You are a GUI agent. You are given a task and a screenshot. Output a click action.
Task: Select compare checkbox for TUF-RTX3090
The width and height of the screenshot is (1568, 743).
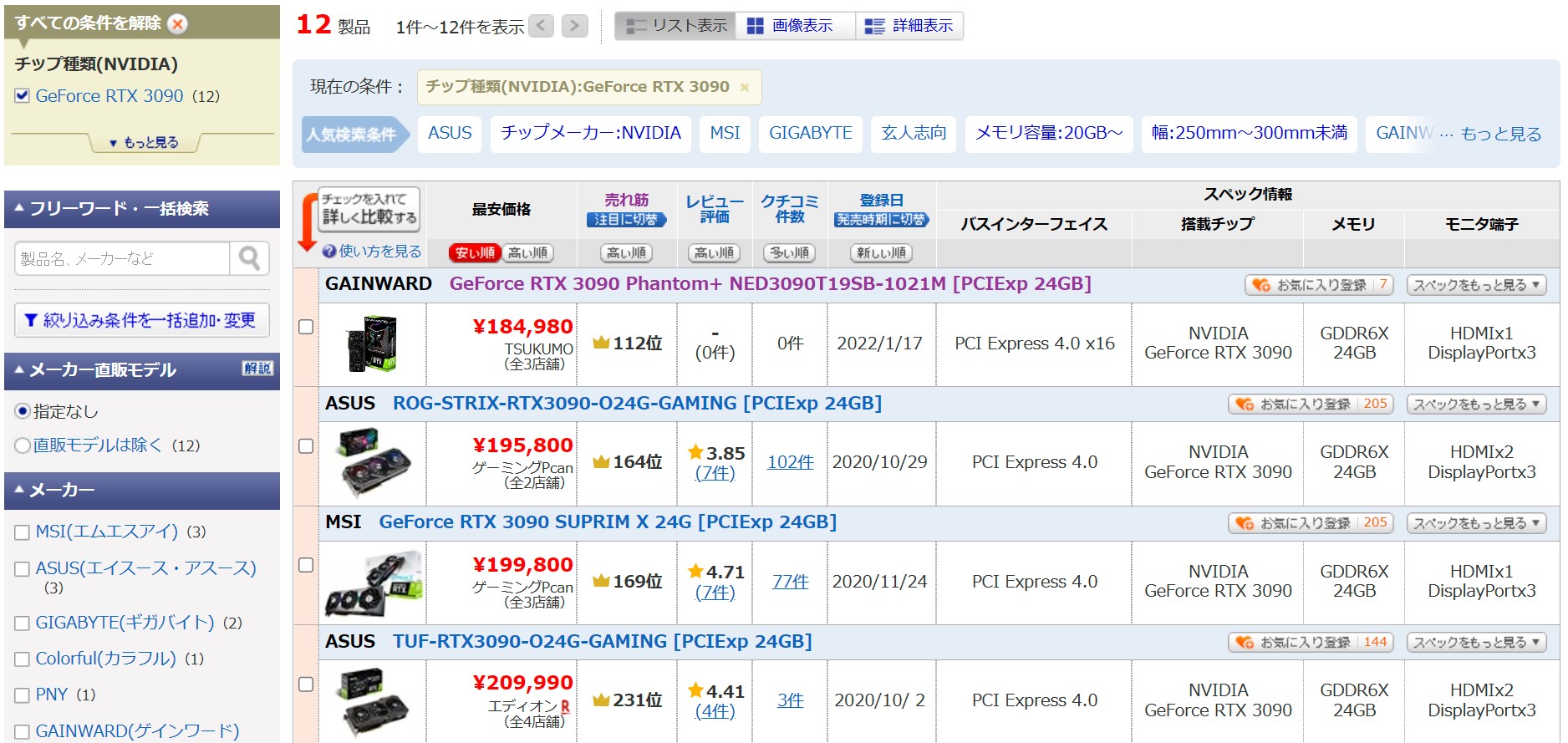[x=306, y=684]
